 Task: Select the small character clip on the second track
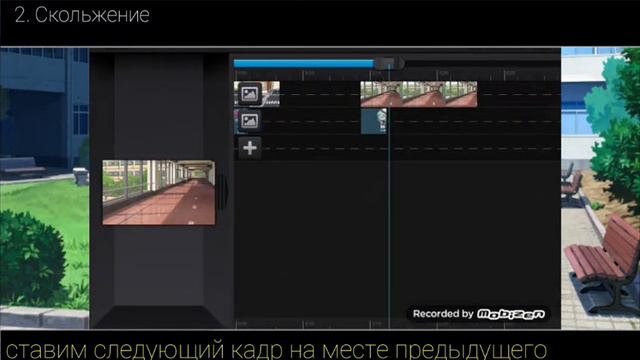pos(374,121)
